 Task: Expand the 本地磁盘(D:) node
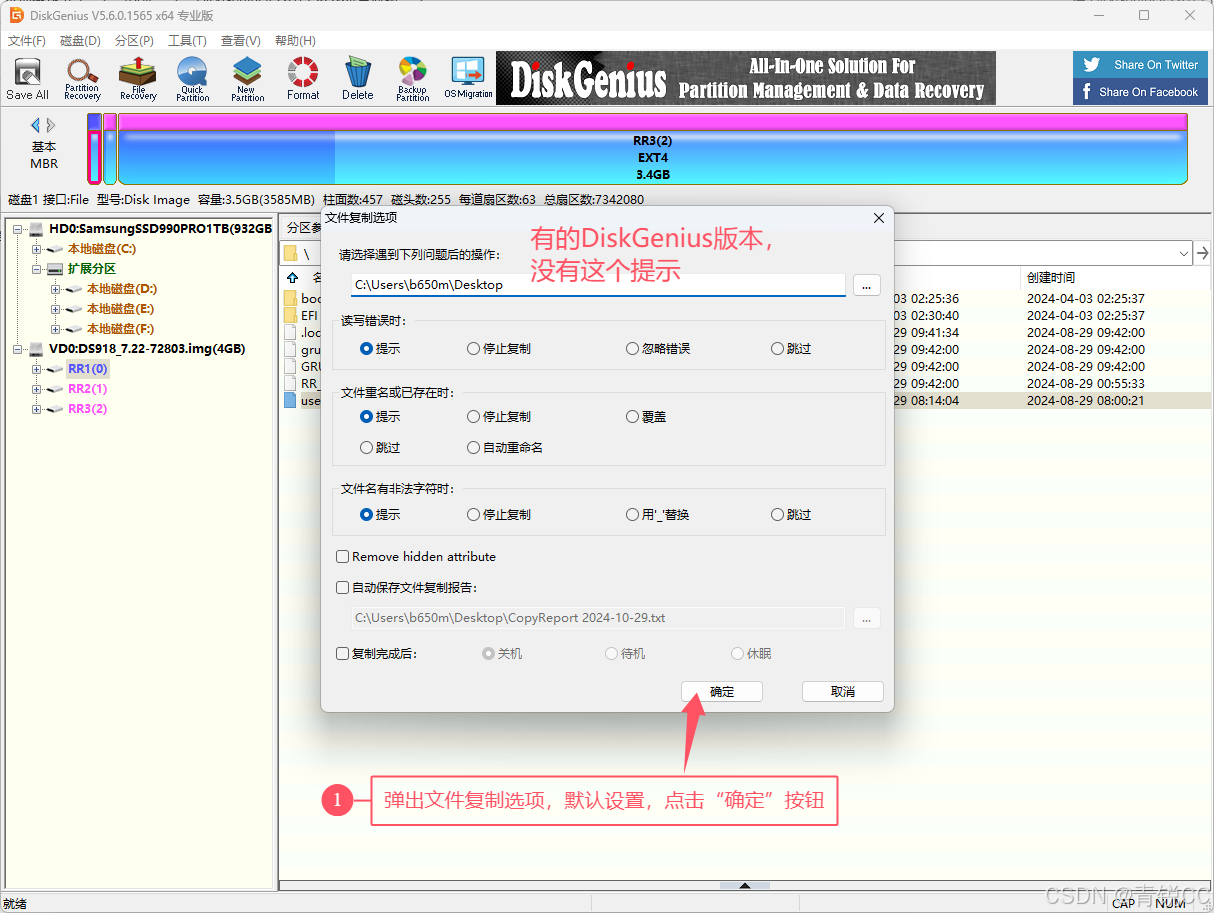(56, 289)
